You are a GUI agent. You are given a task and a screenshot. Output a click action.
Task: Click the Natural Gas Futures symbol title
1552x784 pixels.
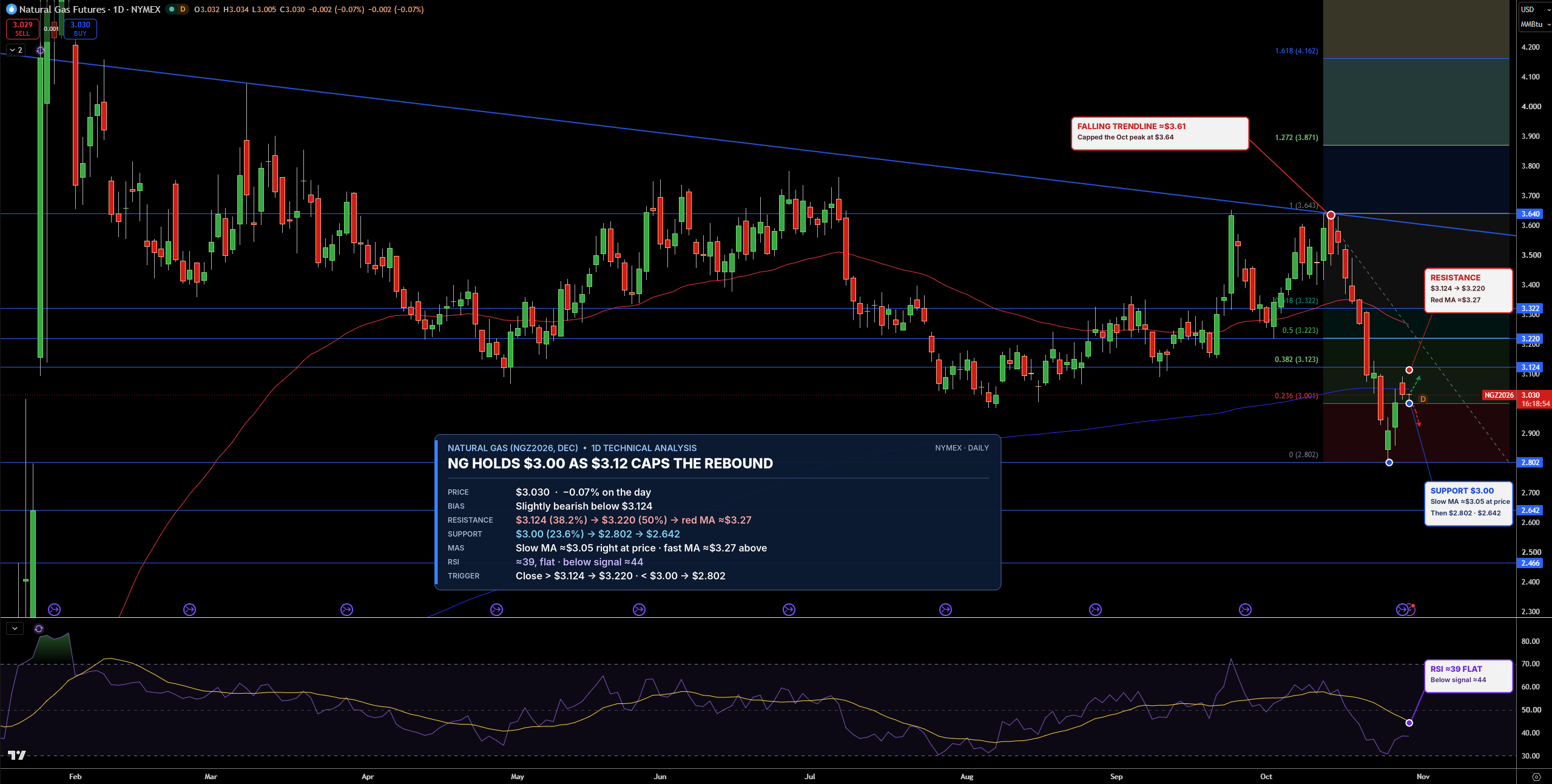click(x=90, y=9)
